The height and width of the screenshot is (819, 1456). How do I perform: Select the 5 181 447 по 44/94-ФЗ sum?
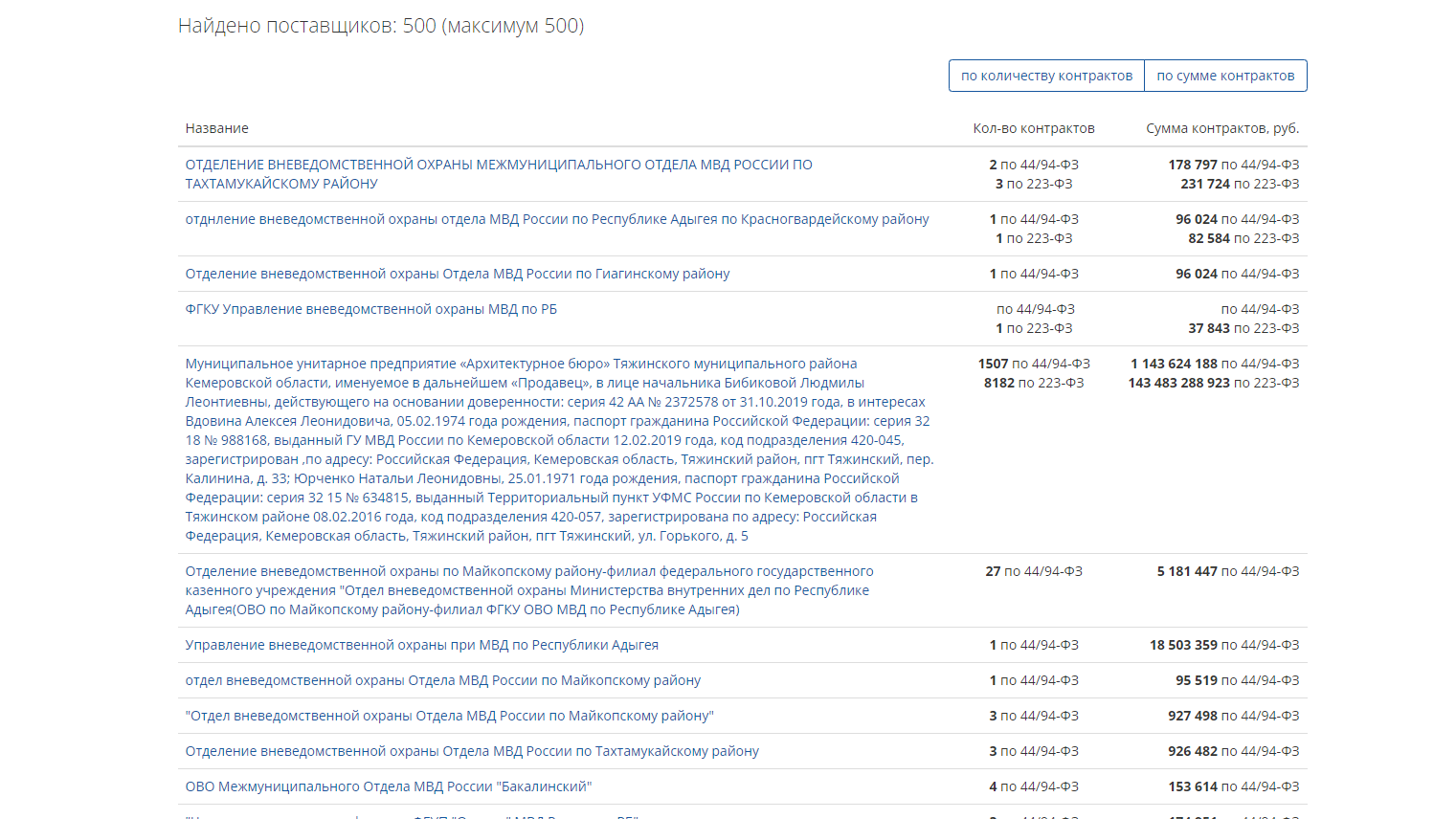click(x=1228, y=571)
